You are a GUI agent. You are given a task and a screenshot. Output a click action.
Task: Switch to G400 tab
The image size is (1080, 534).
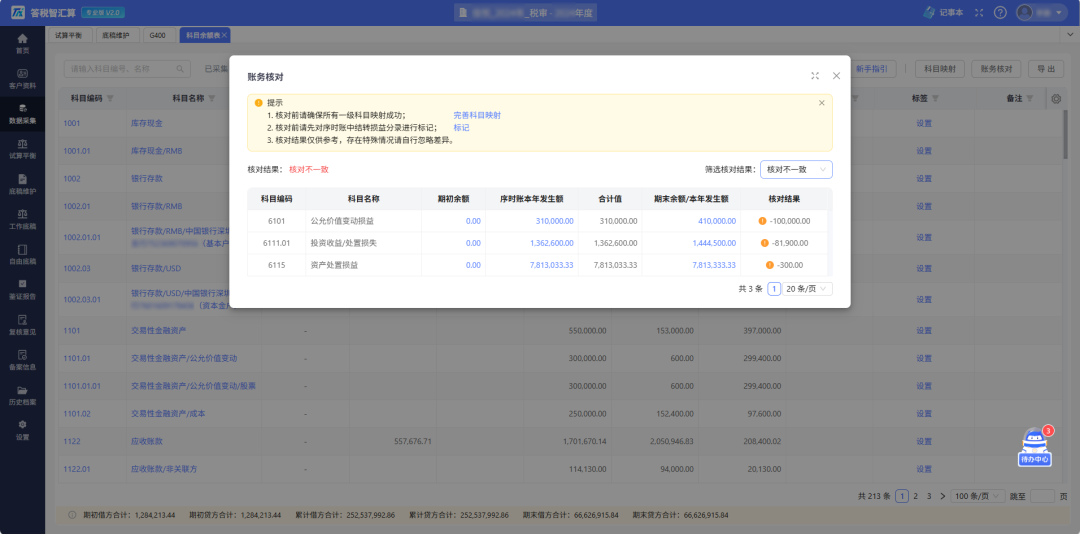click(x=159, y=34)
